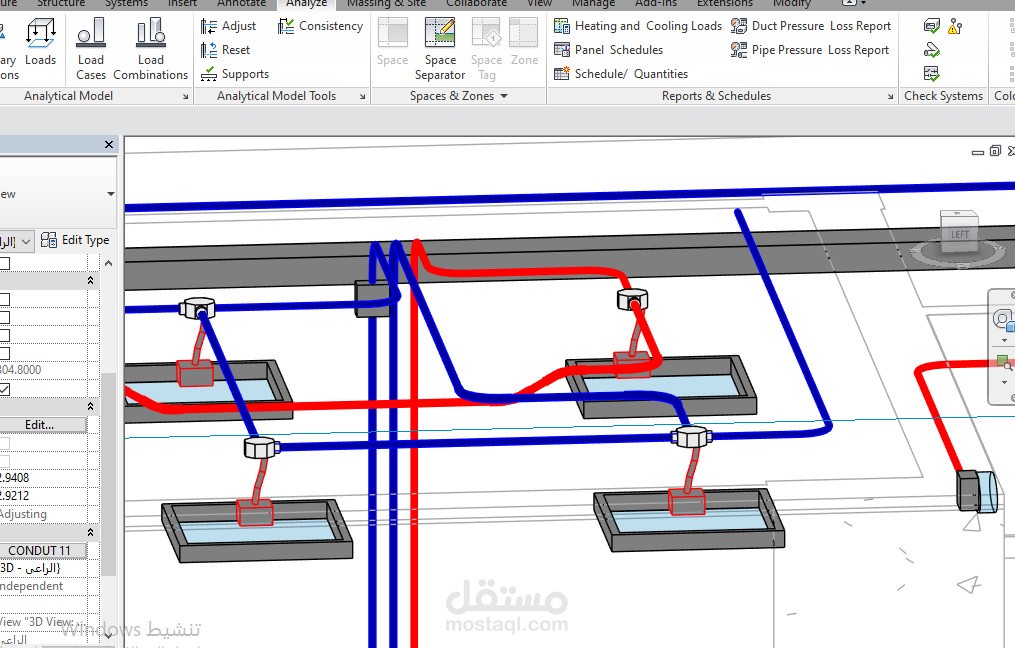Restore down the 3D view window
The width and height of the screenshot is (1015, 648).
pyautogui.click(x=995, y=151)
